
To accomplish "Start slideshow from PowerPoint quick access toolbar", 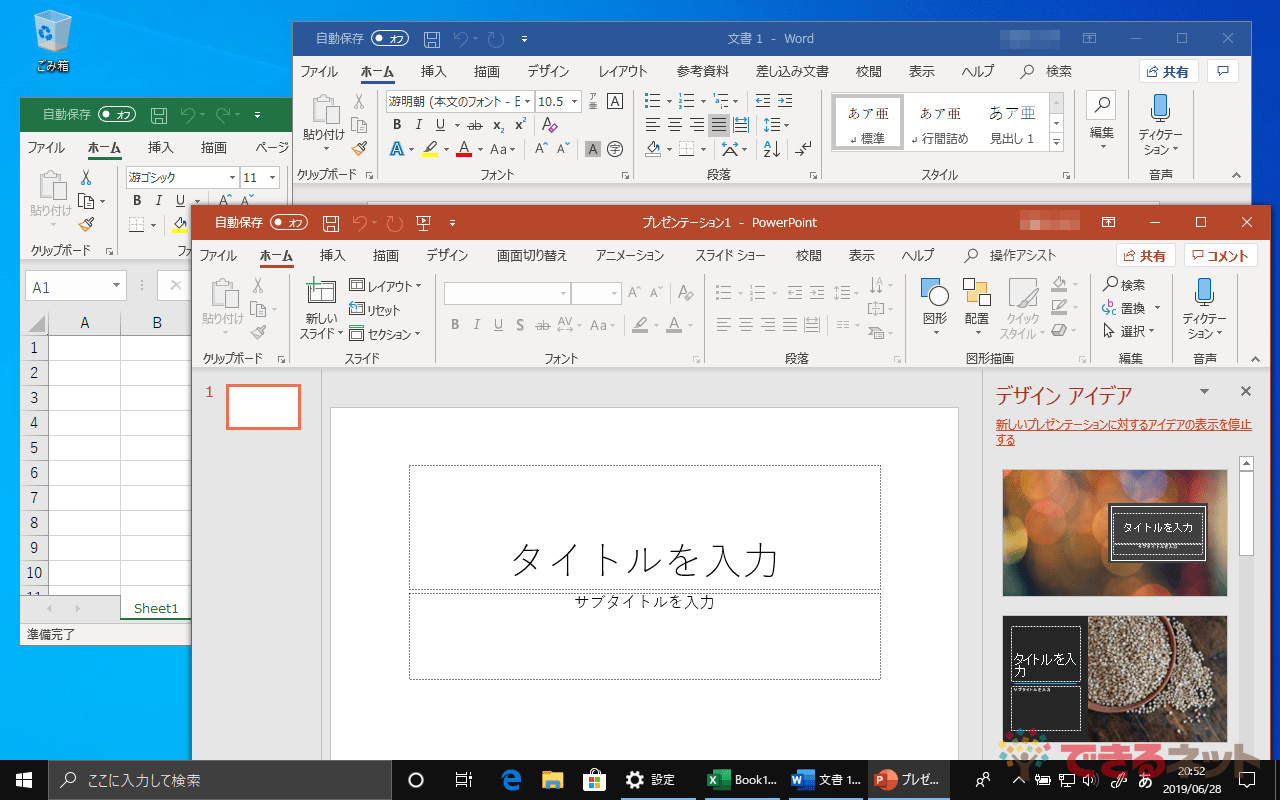I will [423, 223].
